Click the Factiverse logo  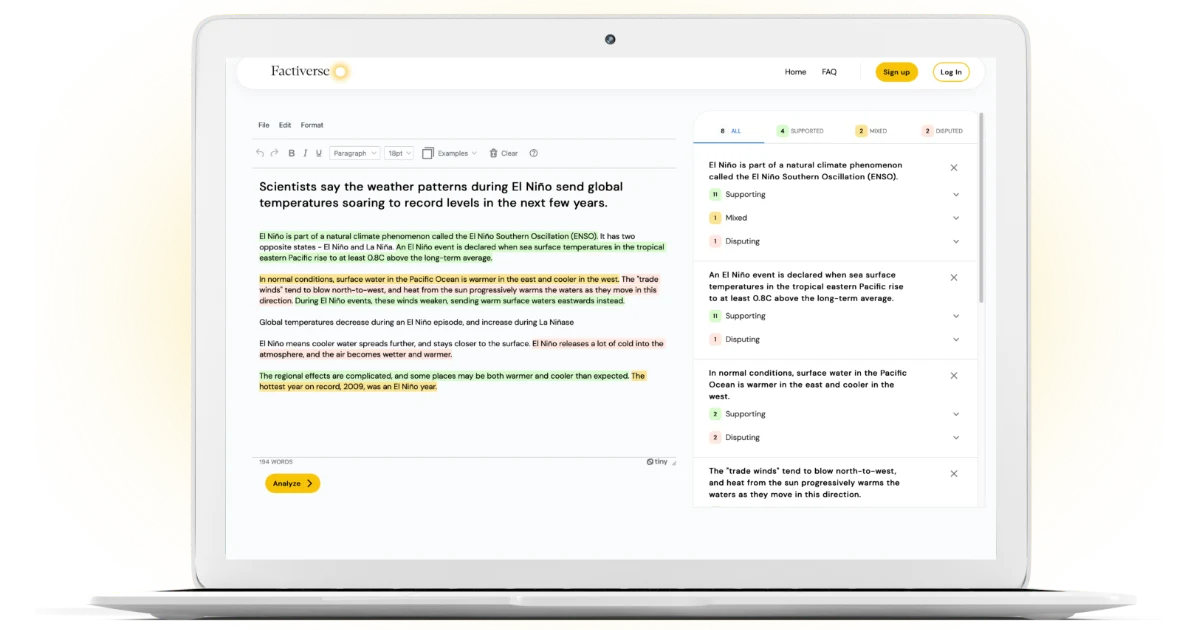pos(309,71)
